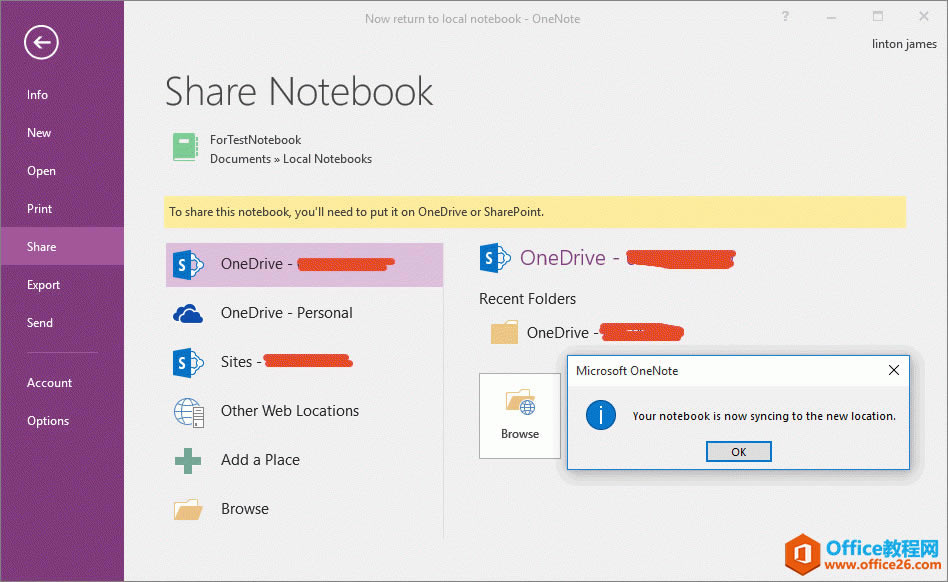Close the Microsoft OneNote sync dialog
The width and height of the screenshot is (948, 582).
(x=893, y=370)
